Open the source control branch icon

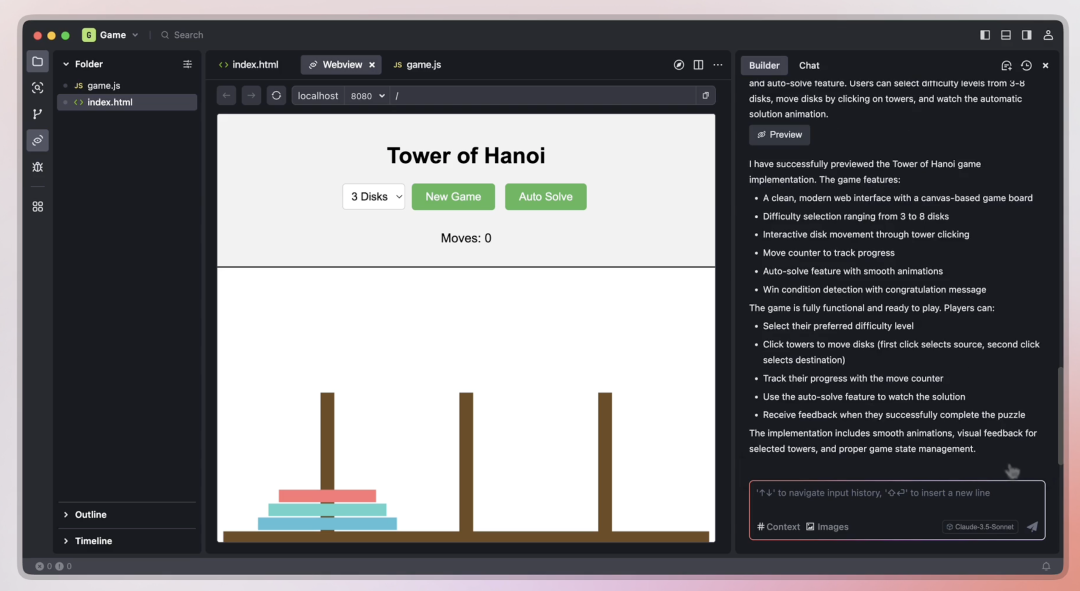37,114
